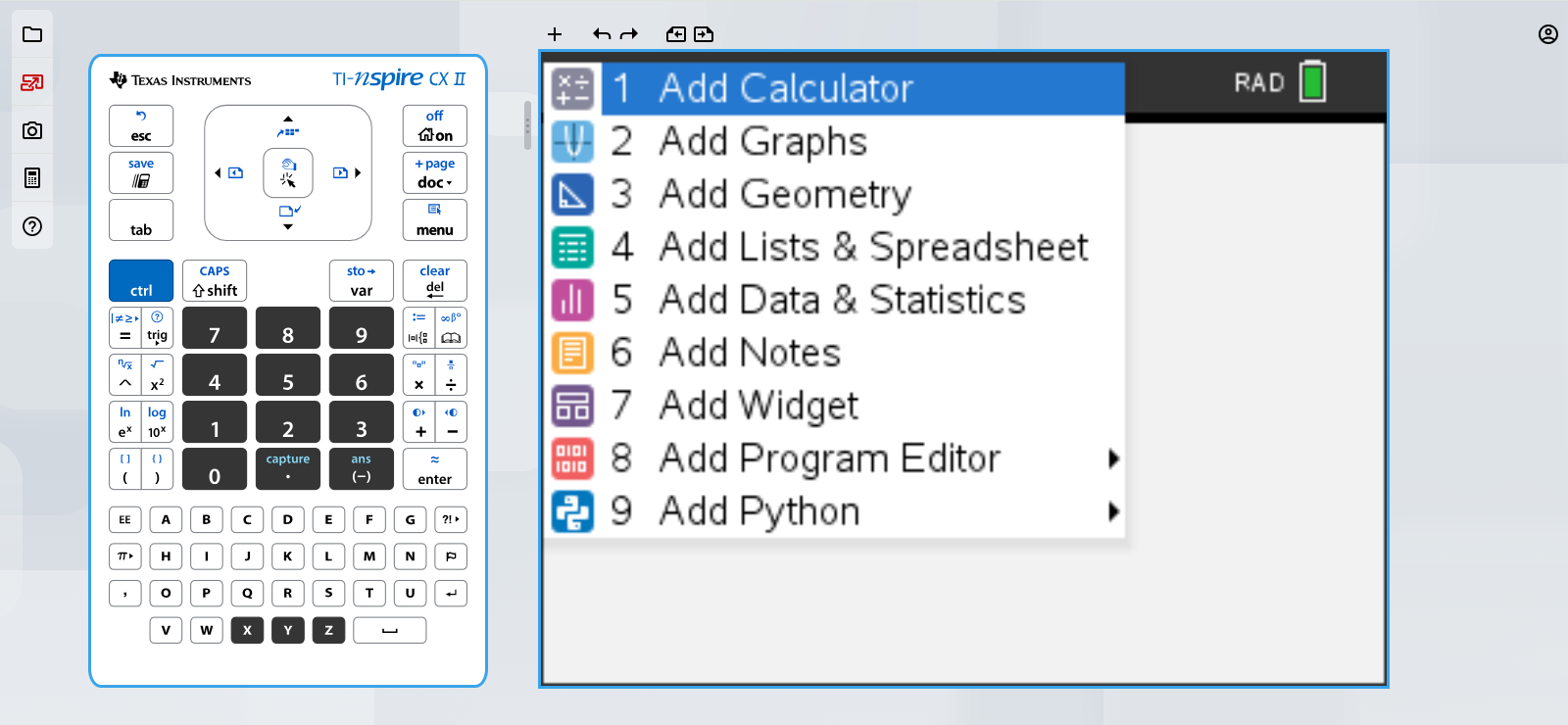
Task: Select Add Calculator from the menu
Action: click(x=786, y=88)
